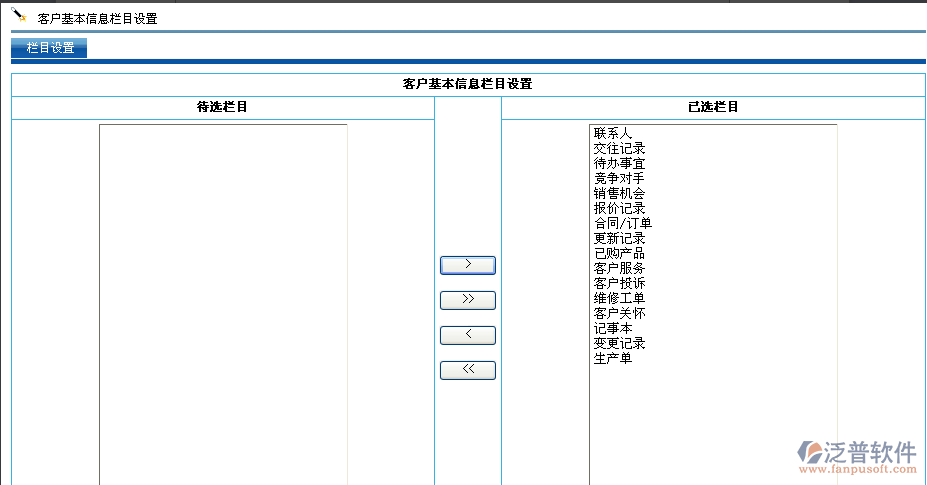927x485 pixels.
Task: Click inside the empty 待选栏目 list box
Action: coord(223,300)
